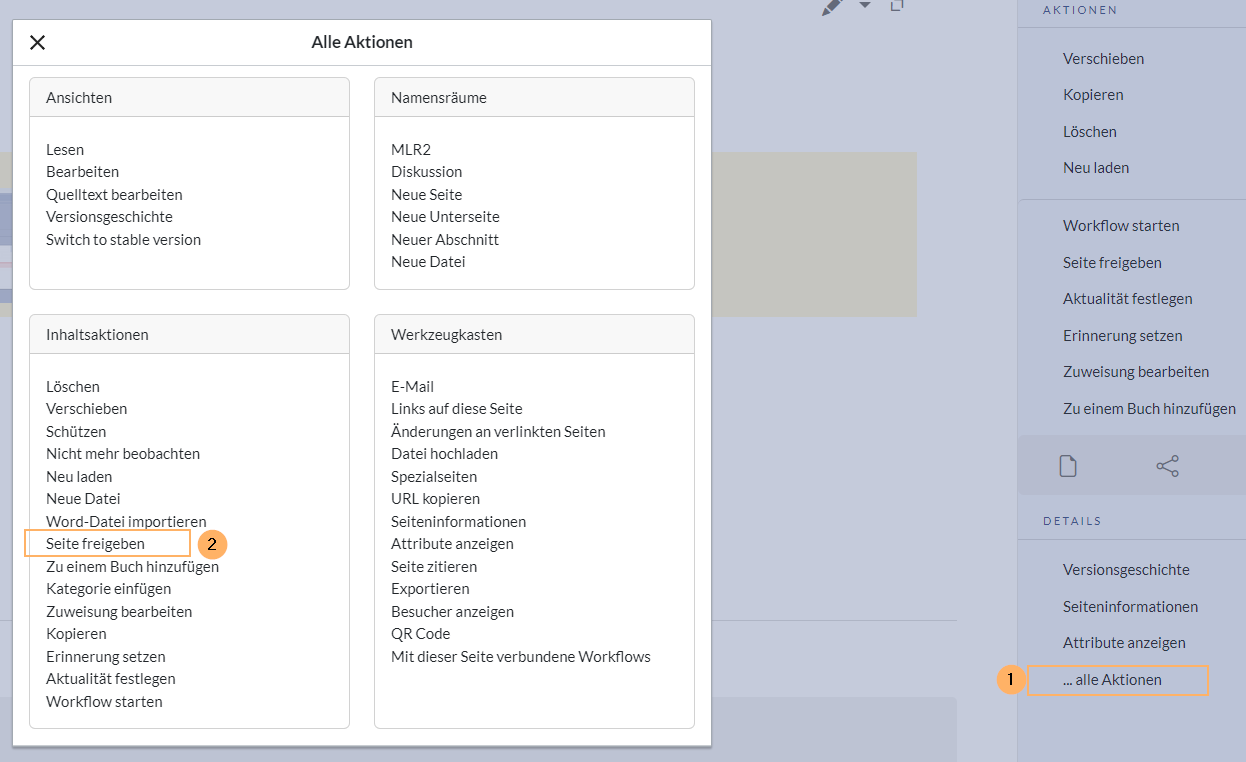Choose Word-Datei importieren
1246x762 pixels.
(x=126, y=522)
